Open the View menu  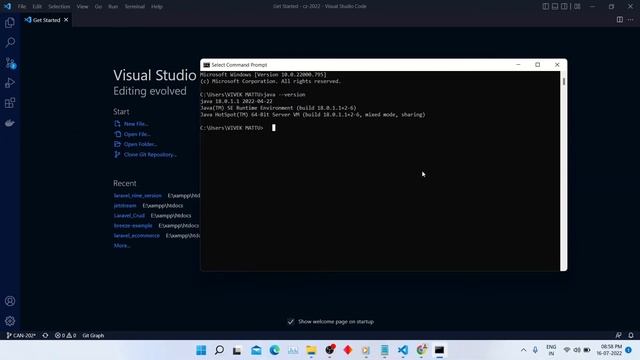[x=82, y=7]
